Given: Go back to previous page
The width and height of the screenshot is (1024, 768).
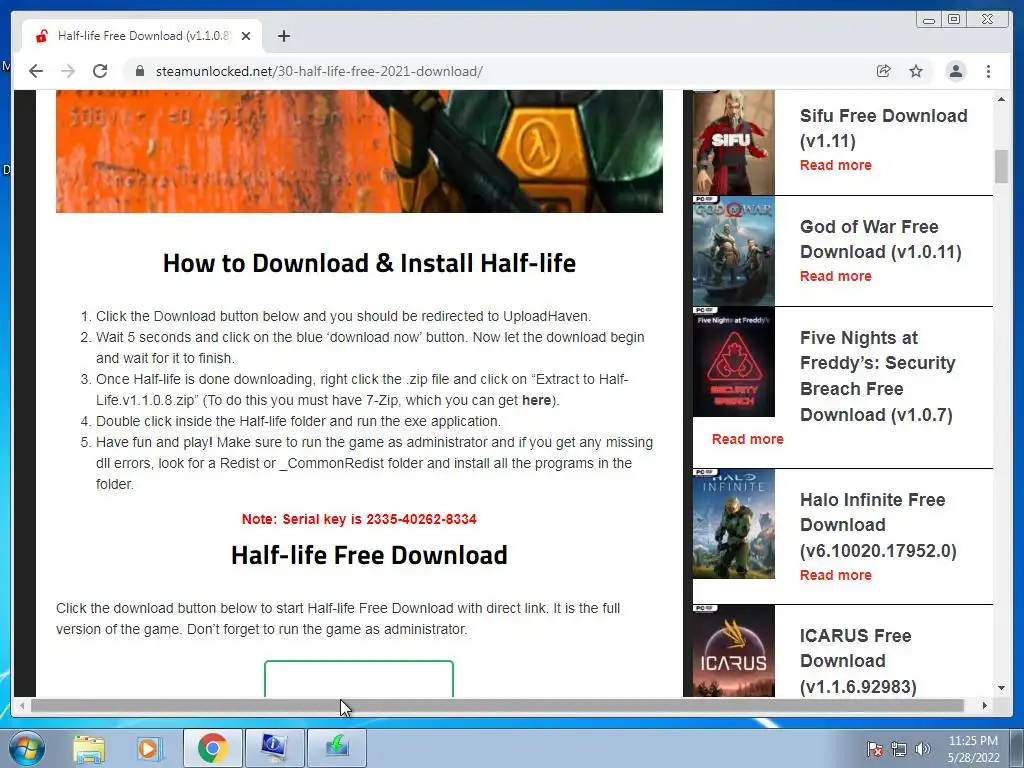Looking at the screenshot, I should 36,71.
